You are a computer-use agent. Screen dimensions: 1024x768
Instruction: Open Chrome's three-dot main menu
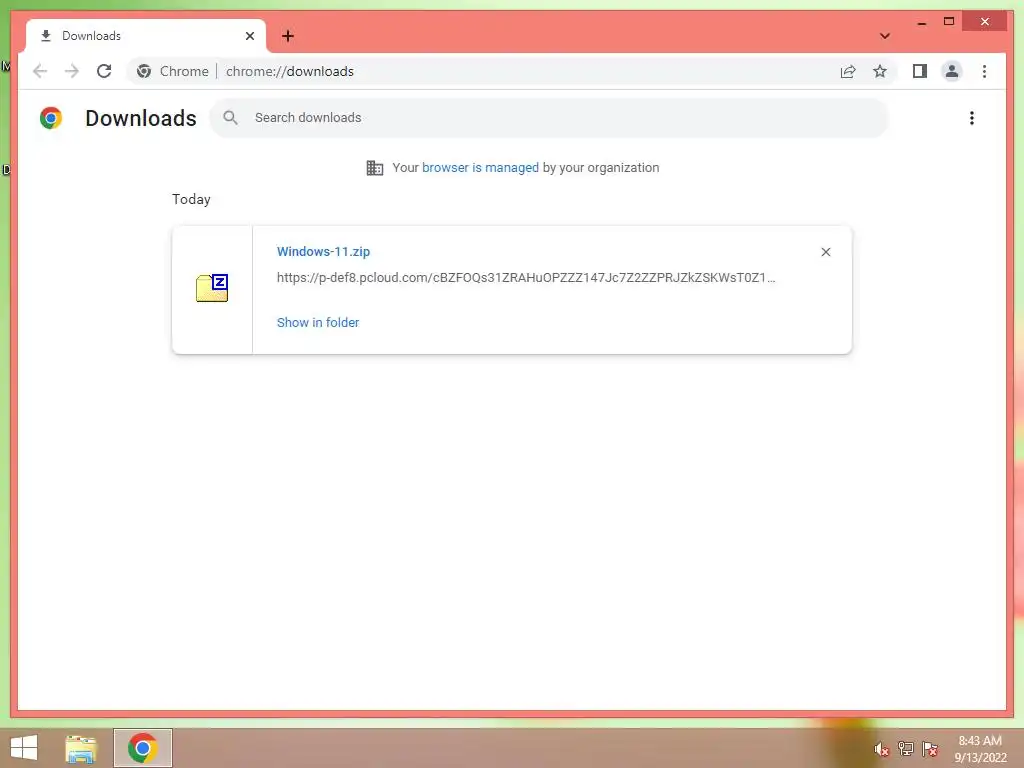(984, 71)
